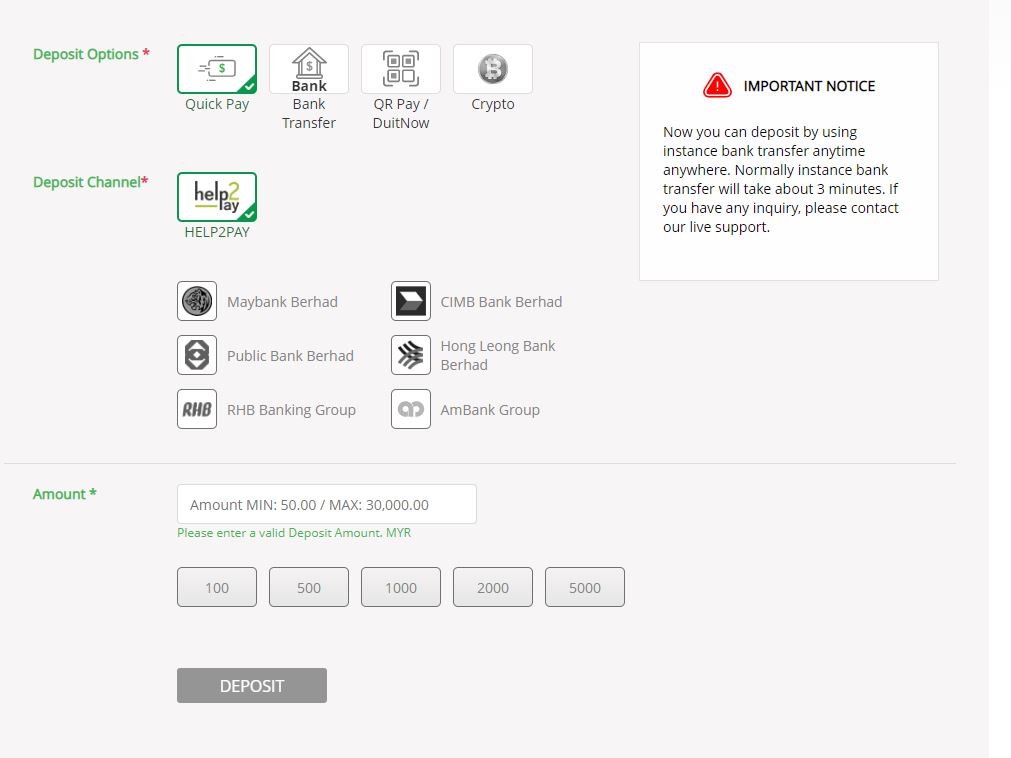Select the Maybank Berhad logo
Screen dimensions: 1011x758
[x=197, y=301]
